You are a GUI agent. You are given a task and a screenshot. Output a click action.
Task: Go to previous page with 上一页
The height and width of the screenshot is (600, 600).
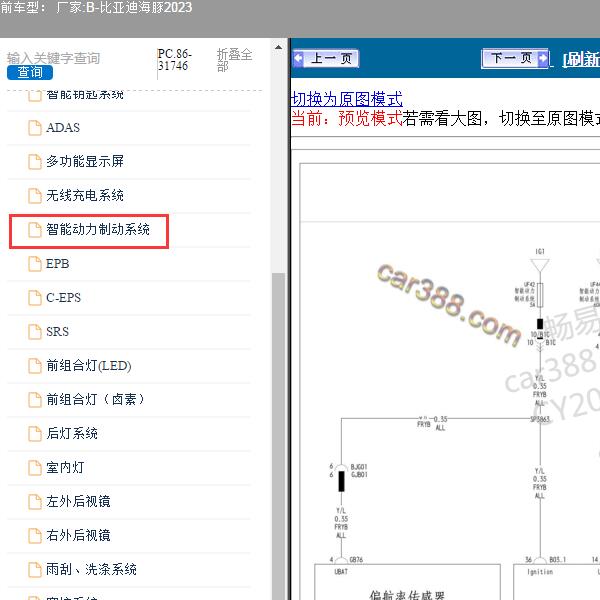point(326,59)
